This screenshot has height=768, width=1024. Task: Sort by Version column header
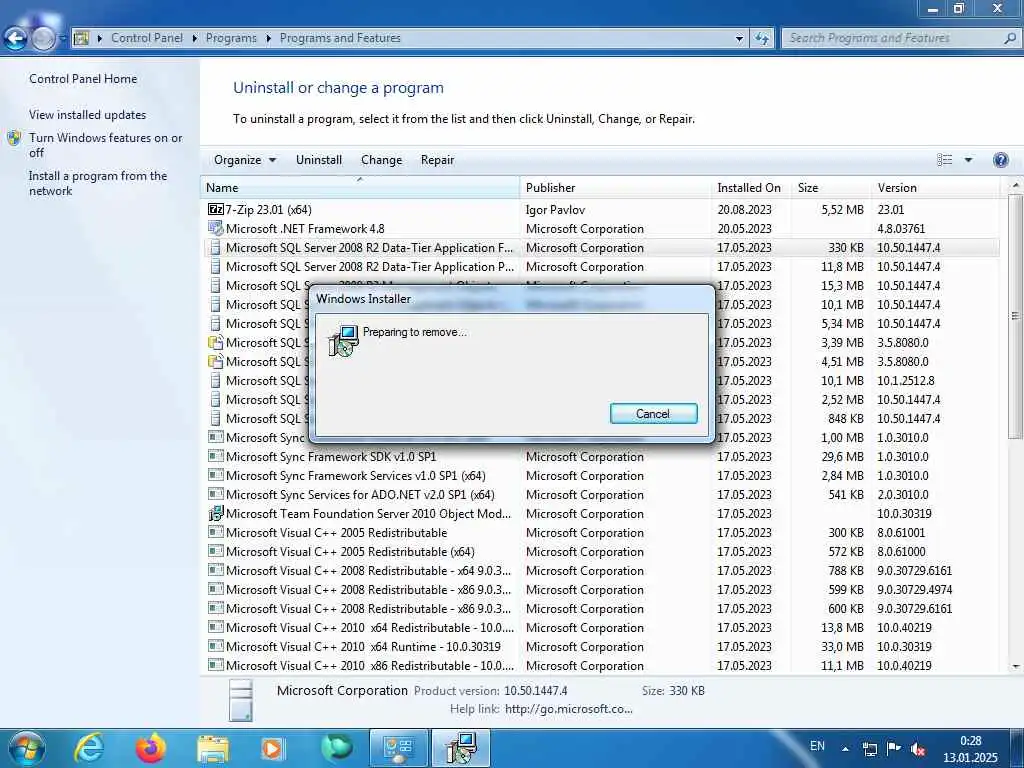(936, 187)
